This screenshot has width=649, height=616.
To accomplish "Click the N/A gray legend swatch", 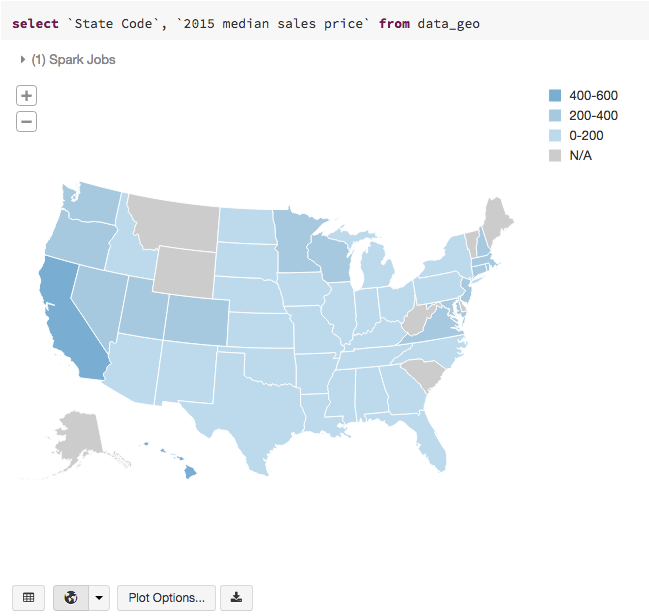I will (555, 156).
